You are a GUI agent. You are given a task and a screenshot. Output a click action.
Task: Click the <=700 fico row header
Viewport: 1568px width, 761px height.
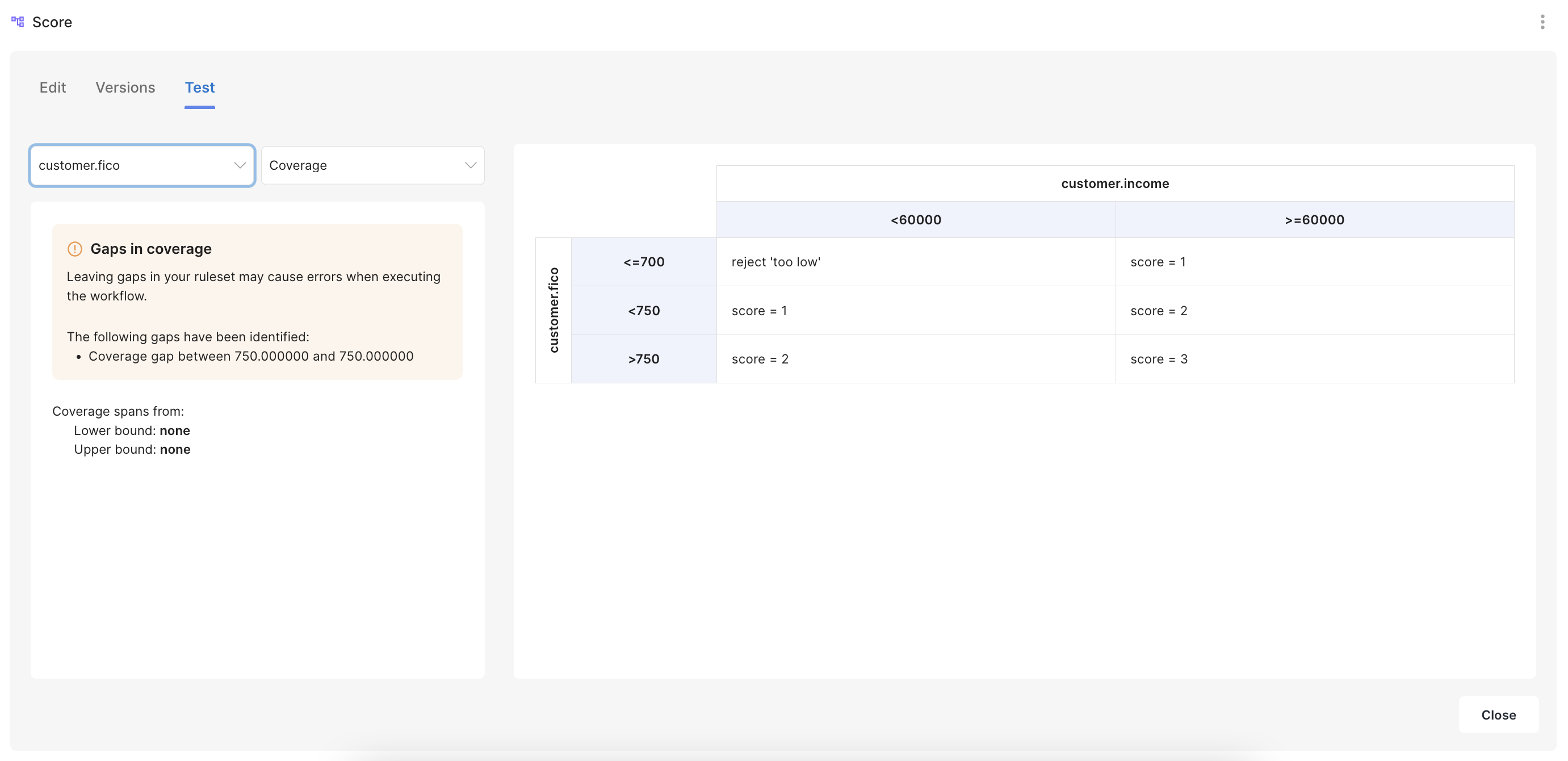643,262
